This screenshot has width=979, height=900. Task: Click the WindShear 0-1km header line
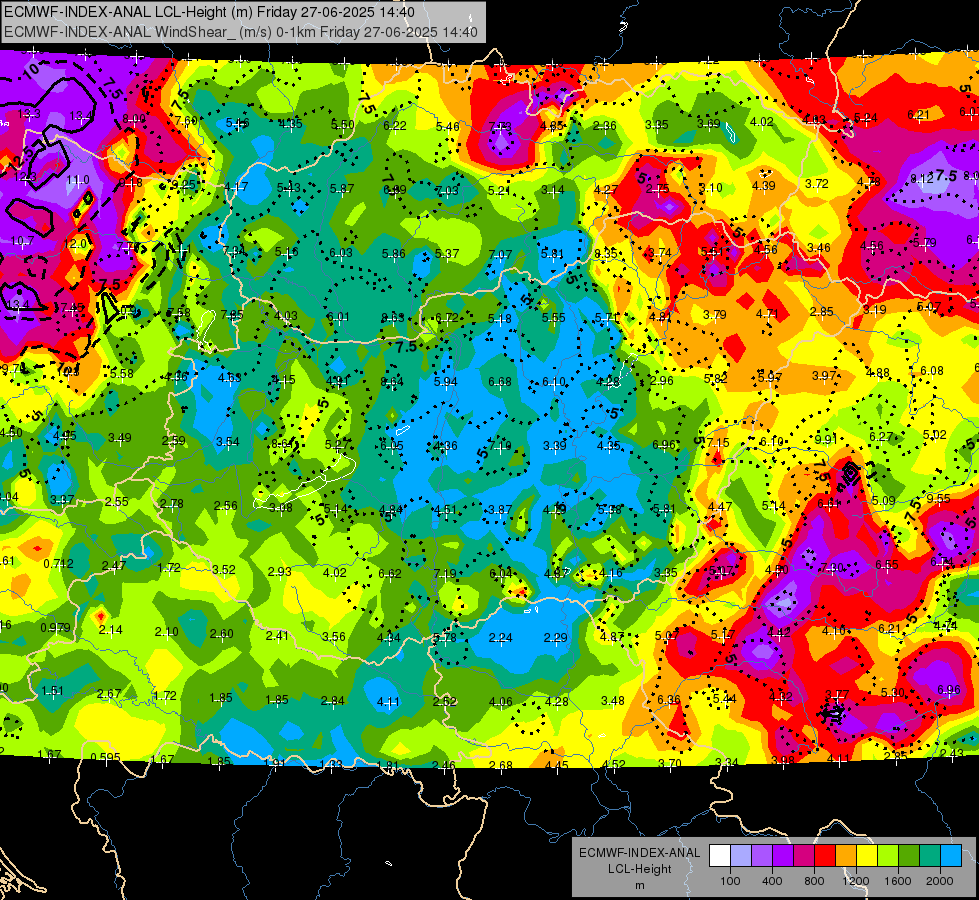click(x=241, y=32)
